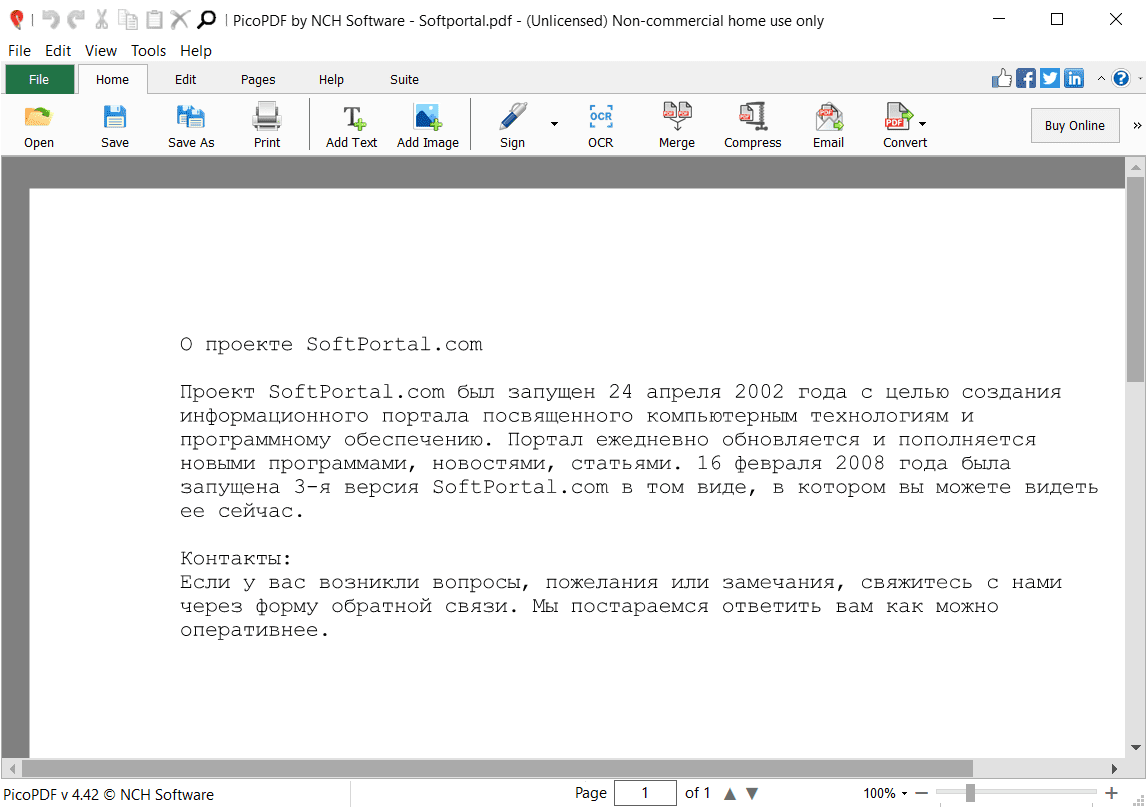Image resolution: width=1147 pixels, height=809 pixels.
Task: Click the zoom slider handle
Action: click(970, 793)
